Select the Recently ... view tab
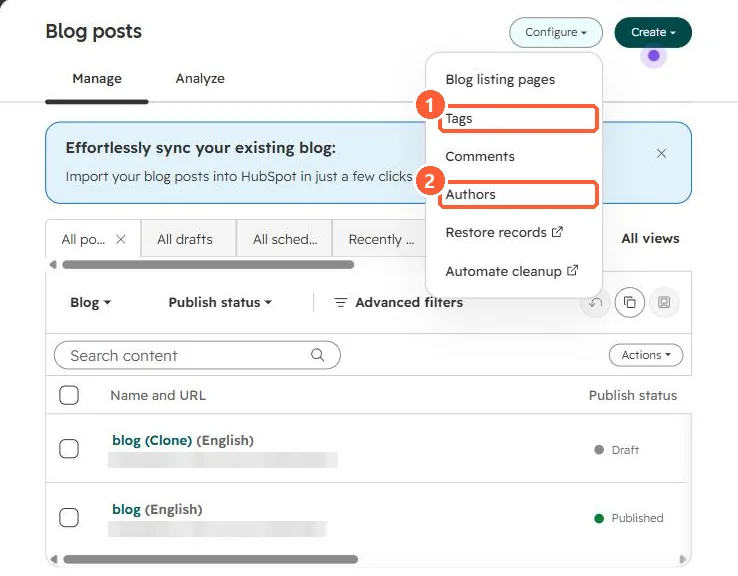This screenshot has width=738, height=576. click(380, 239)
